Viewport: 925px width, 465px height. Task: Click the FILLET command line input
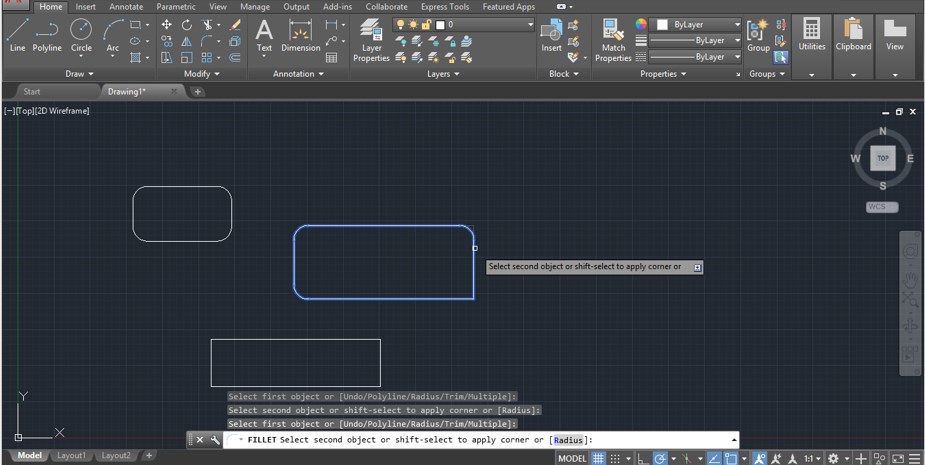pyautogui.click(x=660, y=440)
